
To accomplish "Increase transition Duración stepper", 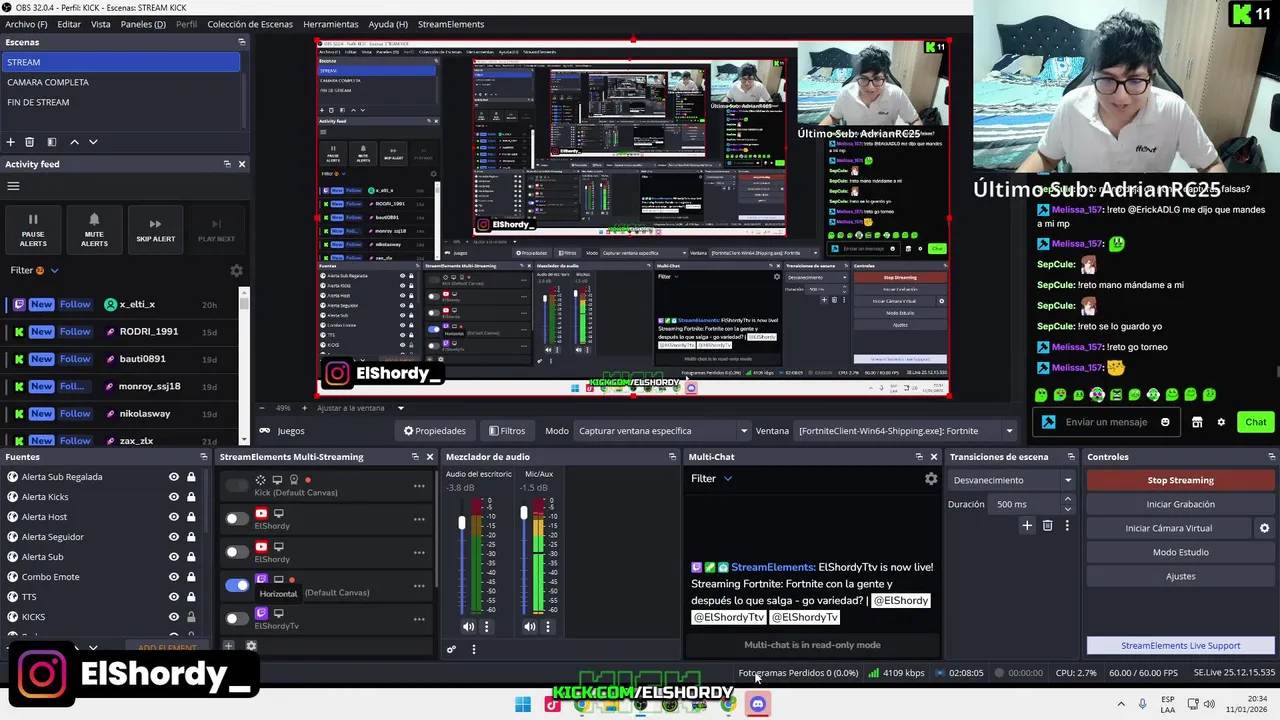I will tap(1067, 501).
